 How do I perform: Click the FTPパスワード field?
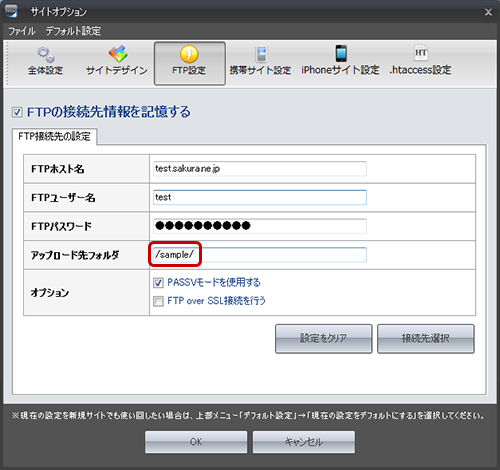[260, 226]
